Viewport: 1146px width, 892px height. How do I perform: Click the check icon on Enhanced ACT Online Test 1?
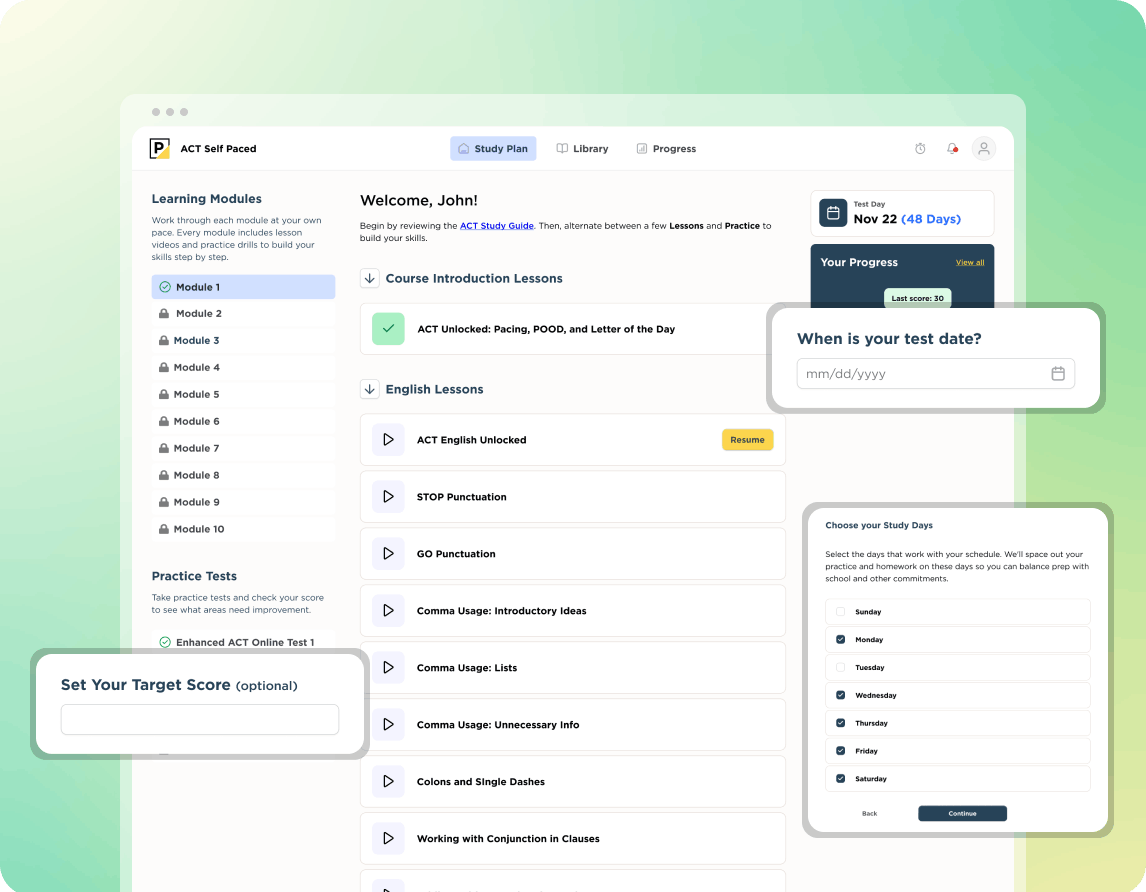click(x=165, y=642)
